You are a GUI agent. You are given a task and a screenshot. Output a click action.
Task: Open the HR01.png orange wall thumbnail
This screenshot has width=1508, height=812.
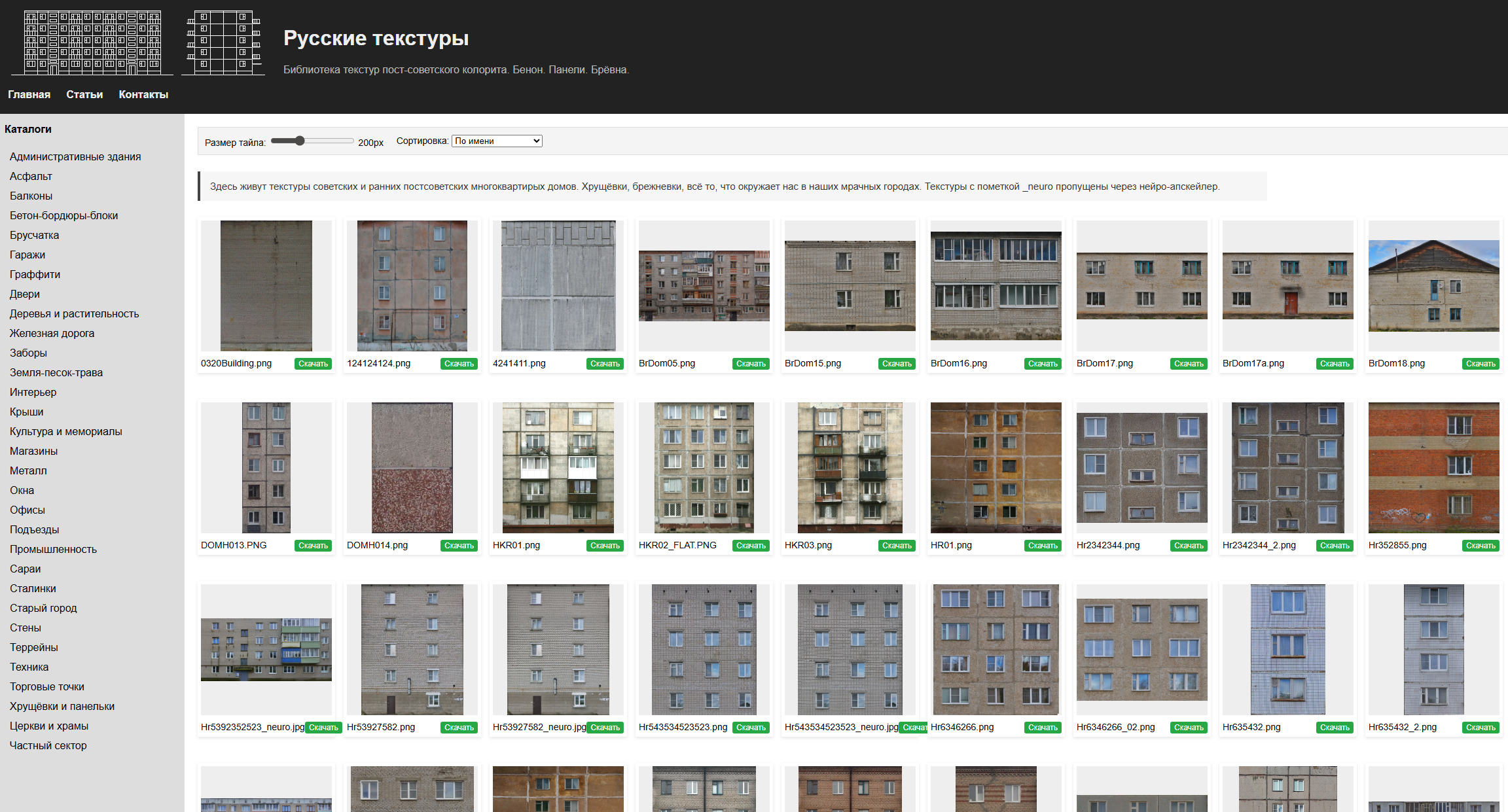coord(996,467)
